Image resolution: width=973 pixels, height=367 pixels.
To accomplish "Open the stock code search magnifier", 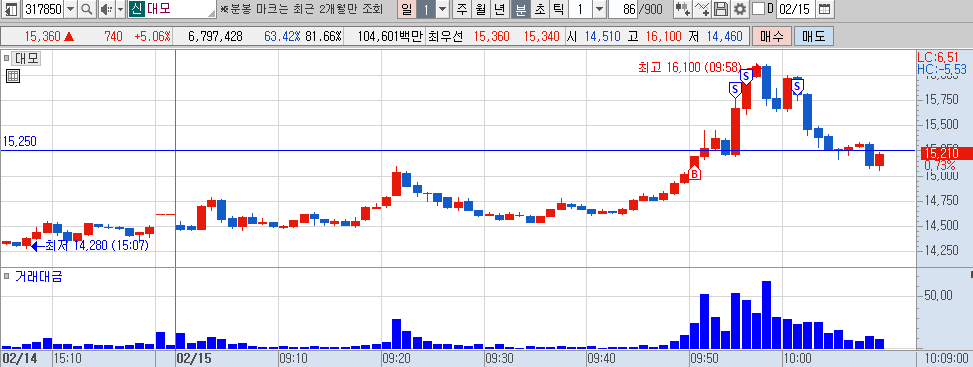I will click(x=86, y=9).
